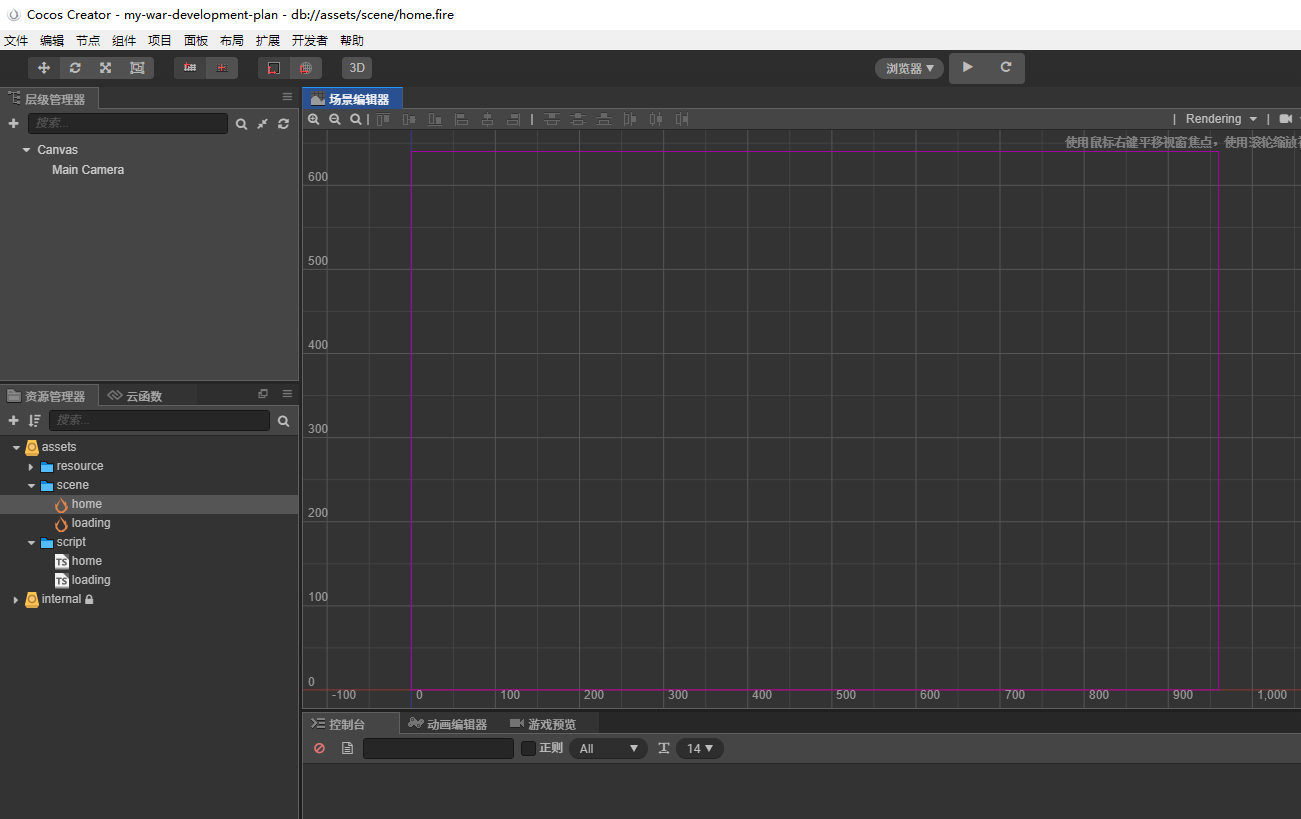Click the distribute horizontal centers icon

pyautogui.click(x=655, y=119)
